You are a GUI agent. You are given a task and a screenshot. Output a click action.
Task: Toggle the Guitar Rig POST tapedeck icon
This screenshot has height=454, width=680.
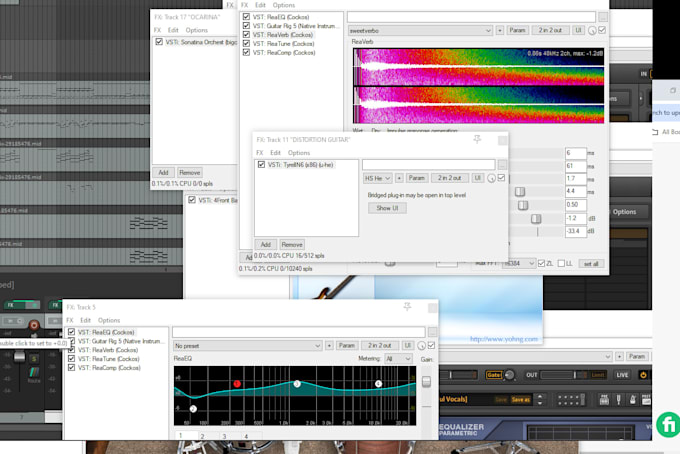[646, 399]
